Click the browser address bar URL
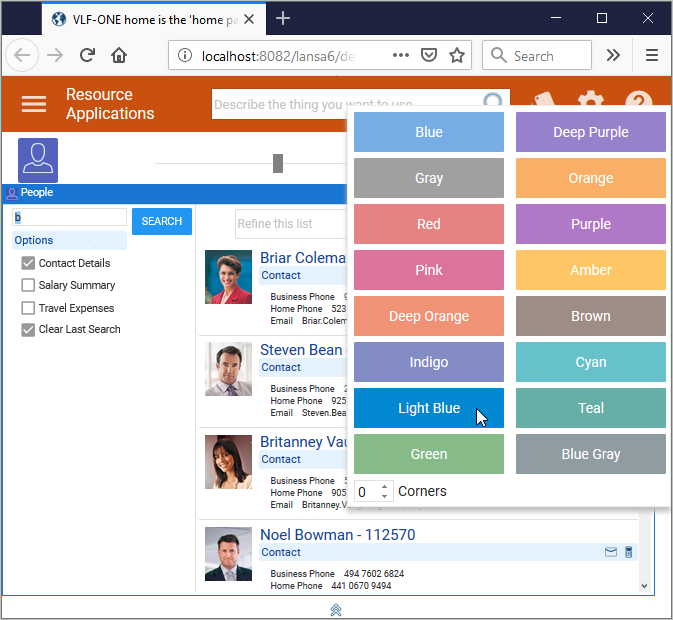The image size is (673, 620). point(279,56)
